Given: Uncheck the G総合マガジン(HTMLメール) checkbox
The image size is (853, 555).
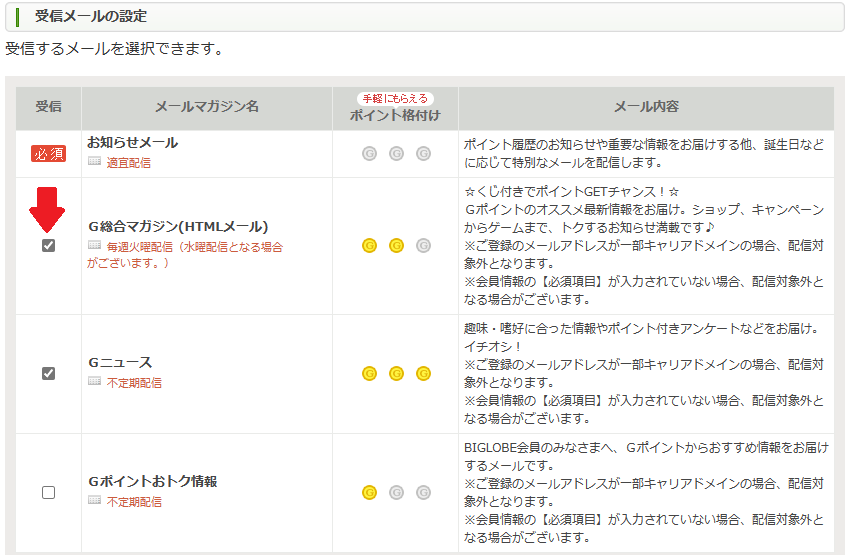Looking at the screenshot, I should pos(48,245).
